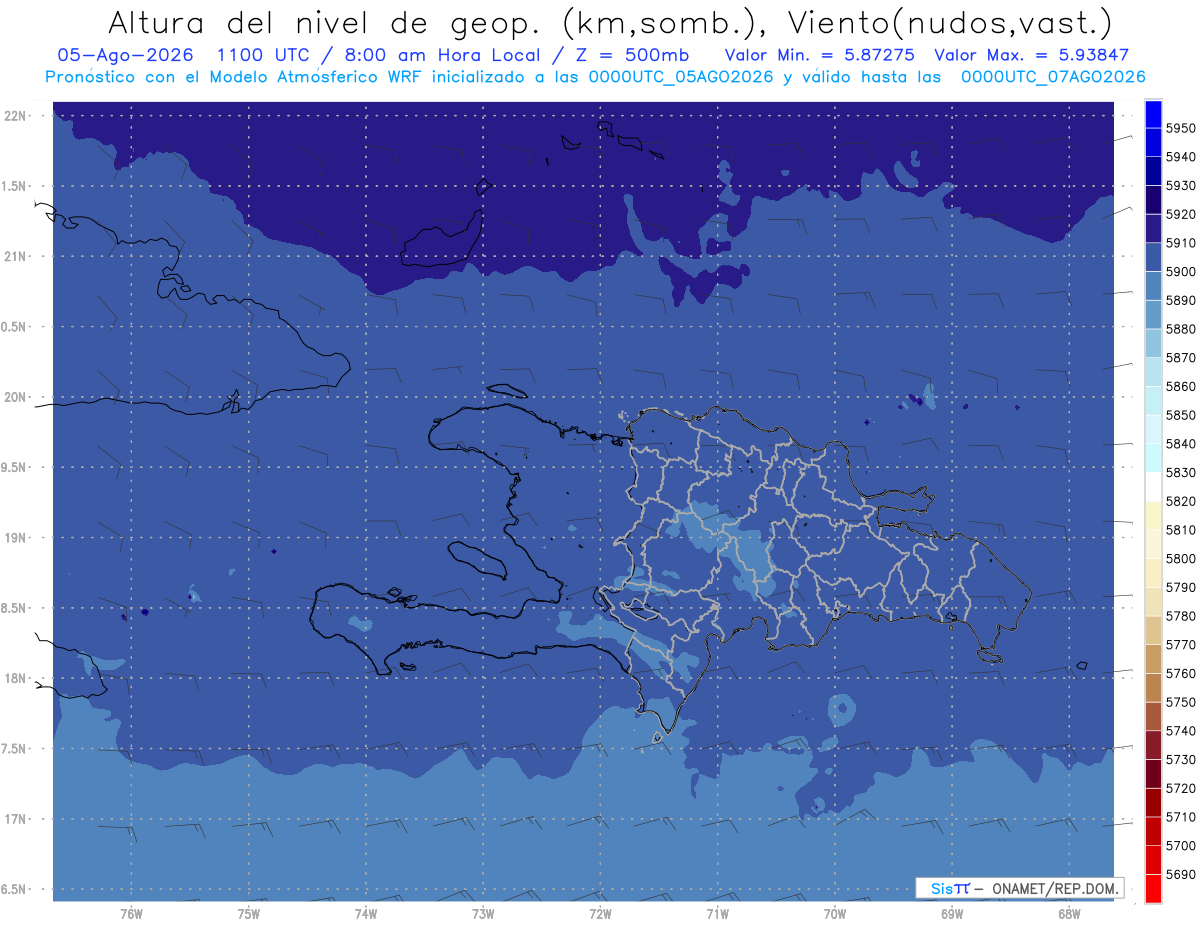Click the 5780 color scale label

click(1181, 615)
